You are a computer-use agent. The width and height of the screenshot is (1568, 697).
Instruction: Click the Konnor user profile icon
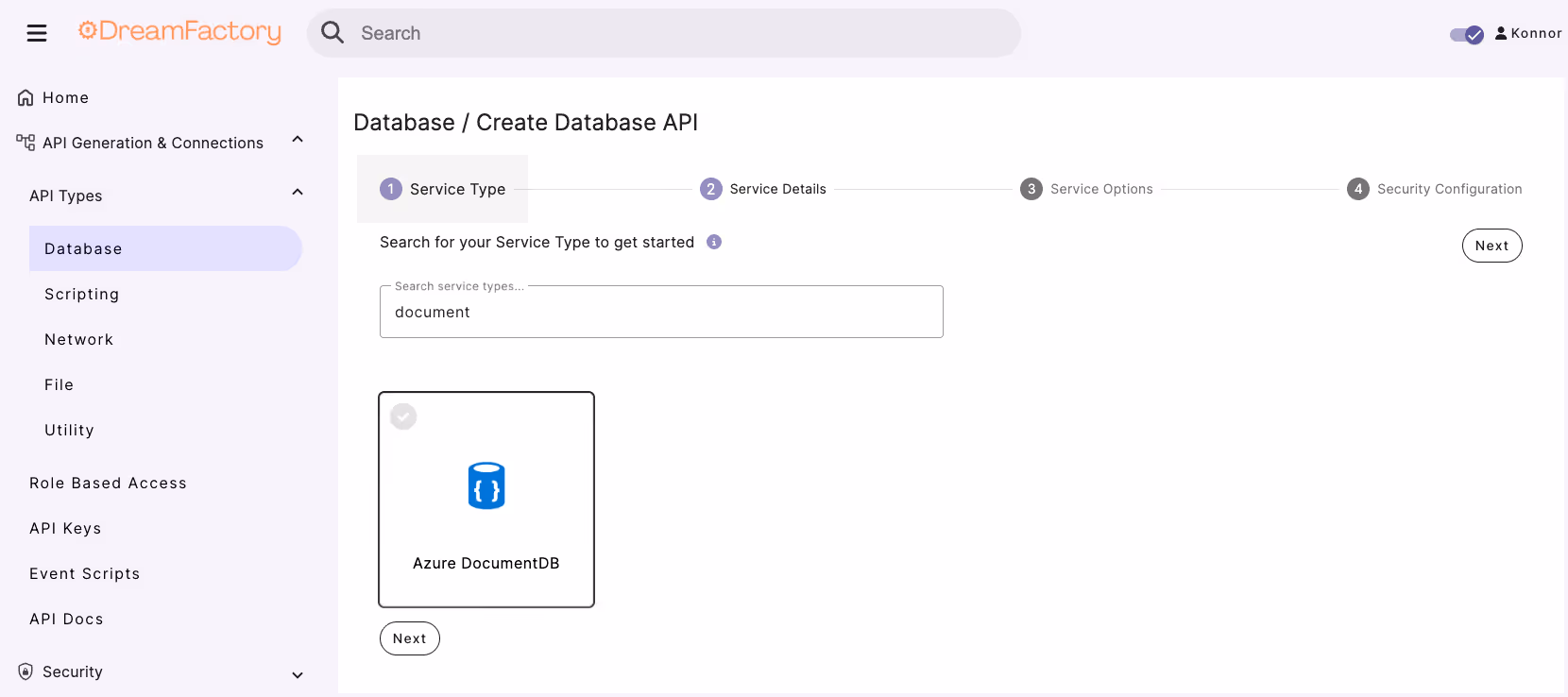(1501, 33)
